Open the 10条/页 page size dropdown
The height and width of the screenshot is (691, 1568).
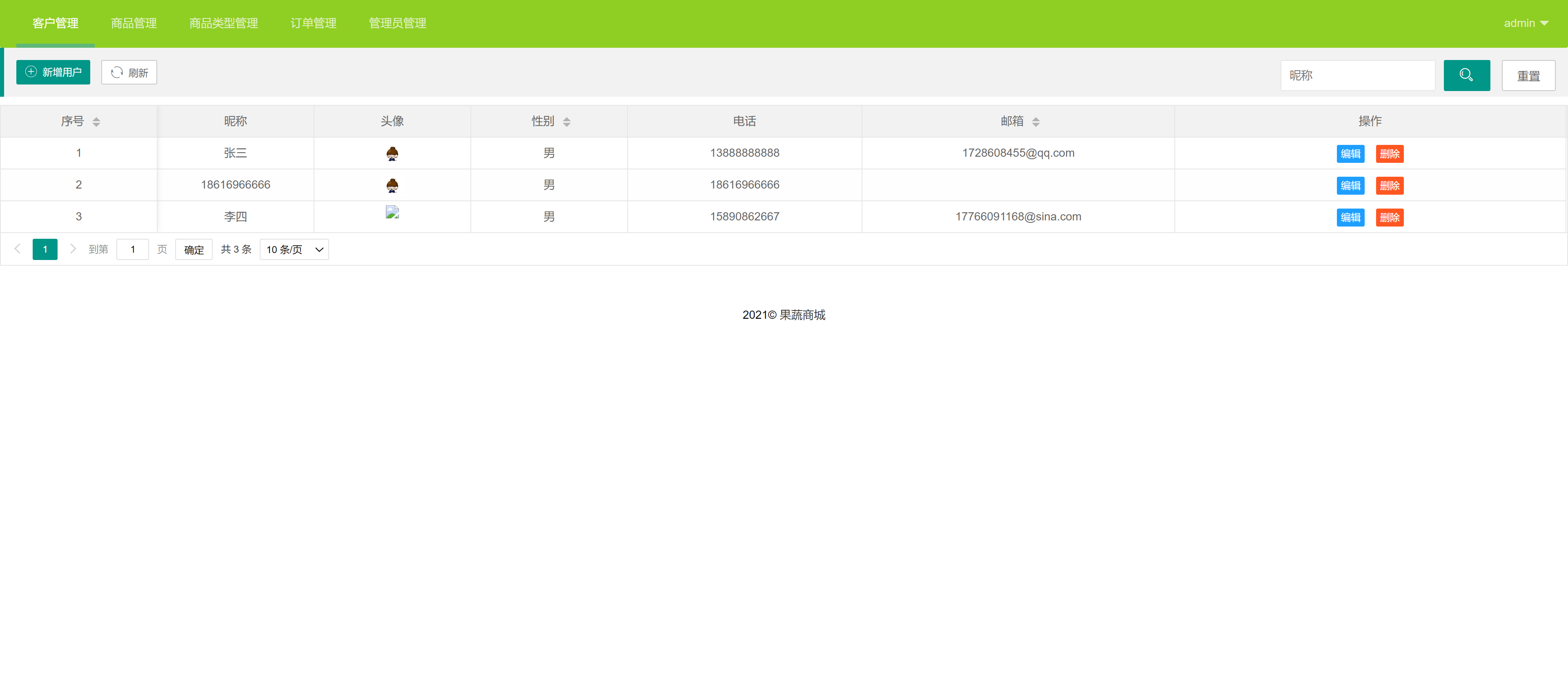pyautogui.click(x=294, y=249)
